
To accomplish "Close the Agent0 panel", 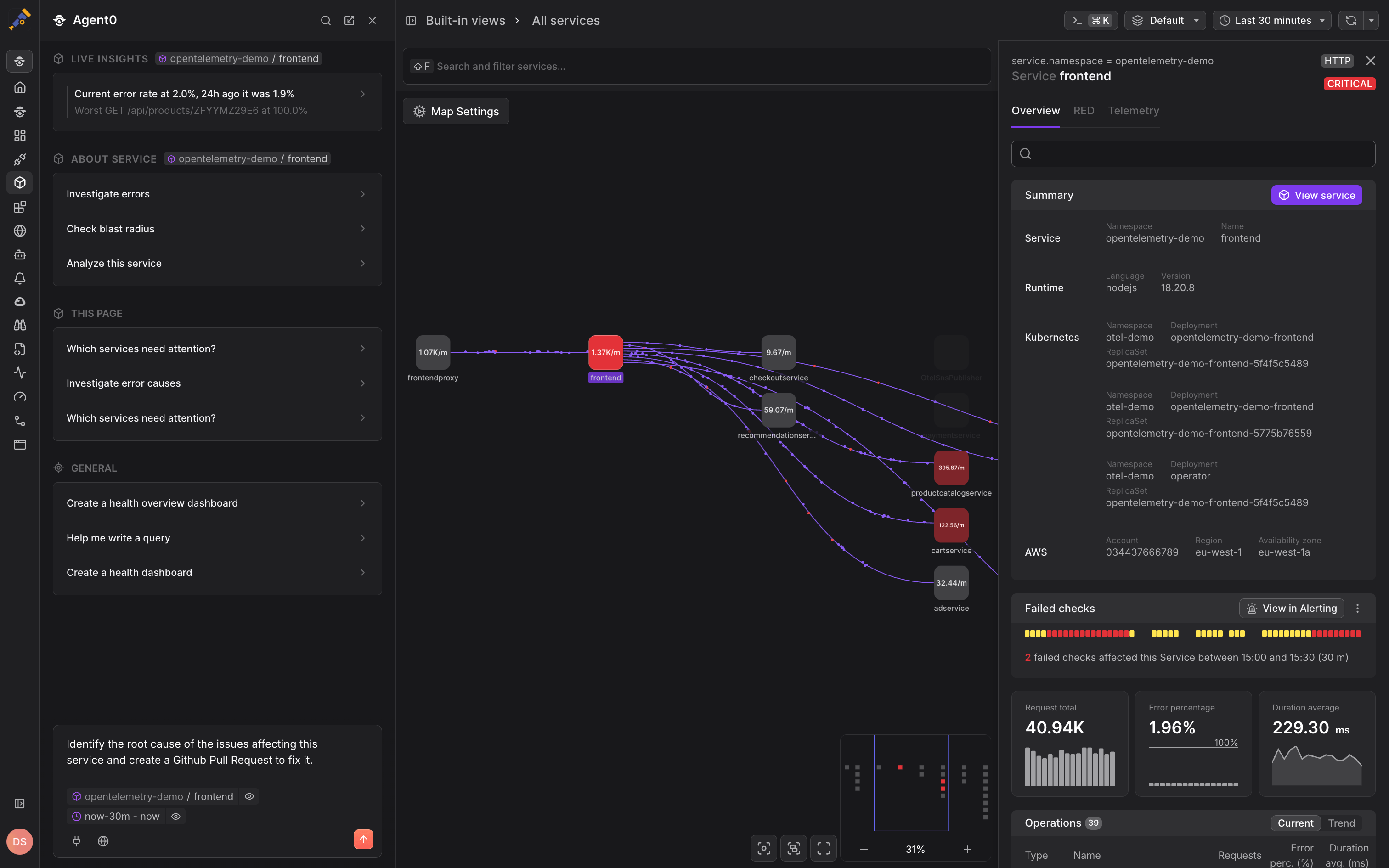I will click(373, 21).
